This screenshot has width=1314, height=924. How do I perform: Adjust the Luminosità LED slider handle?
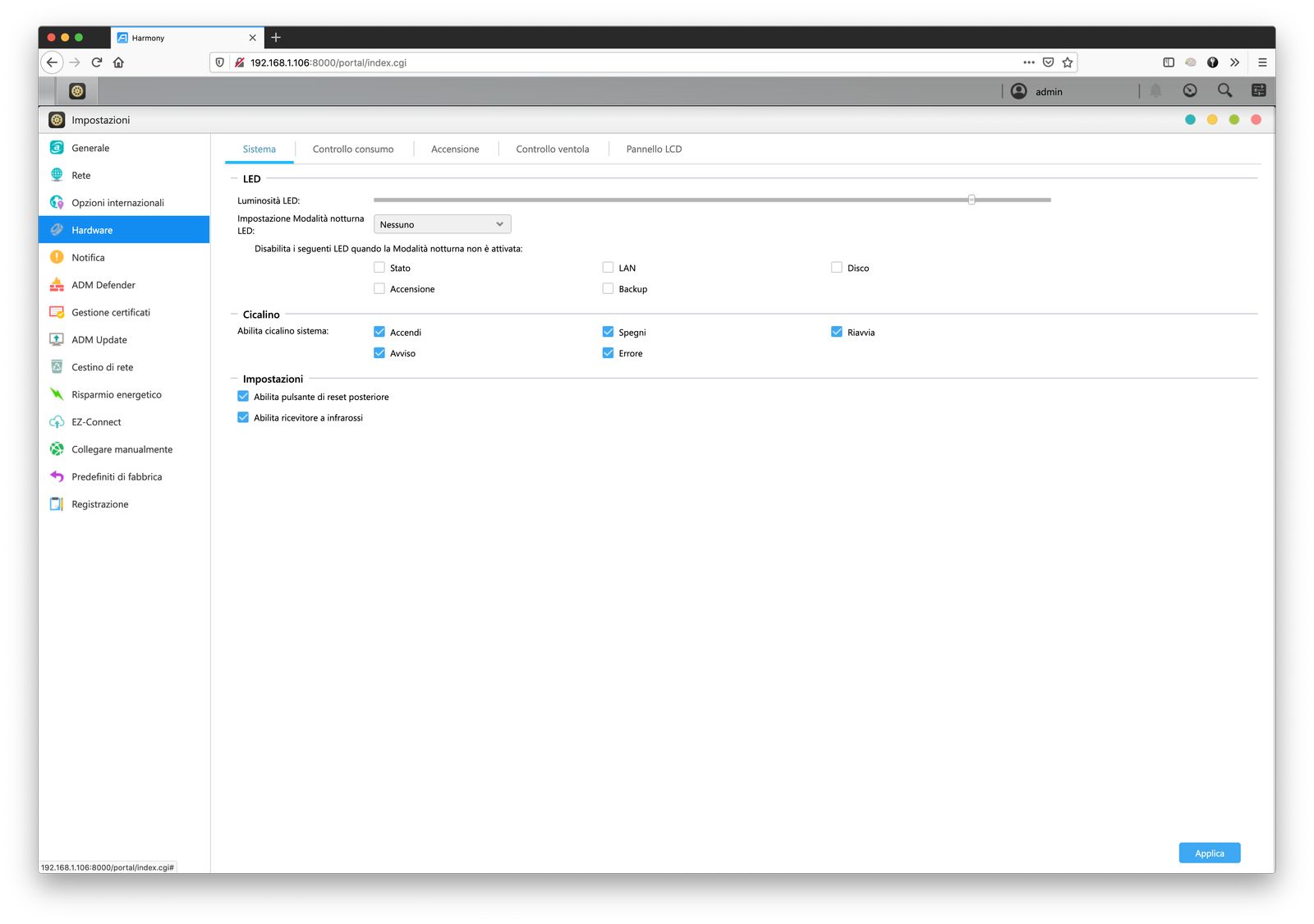[972, 200]
